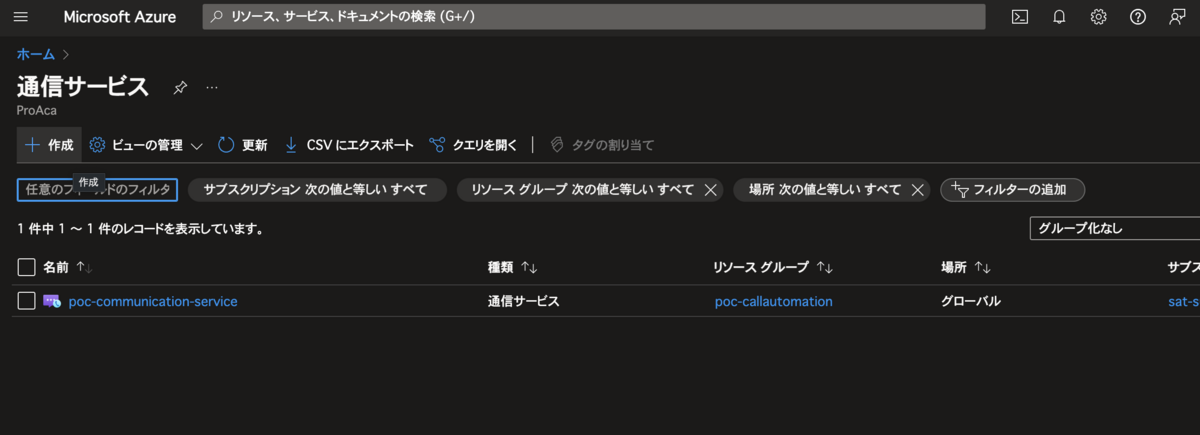The width and height of the screenshot is (1200, 435).
Task: Open the sat-s subscription link
Action: click(1184, 301)
